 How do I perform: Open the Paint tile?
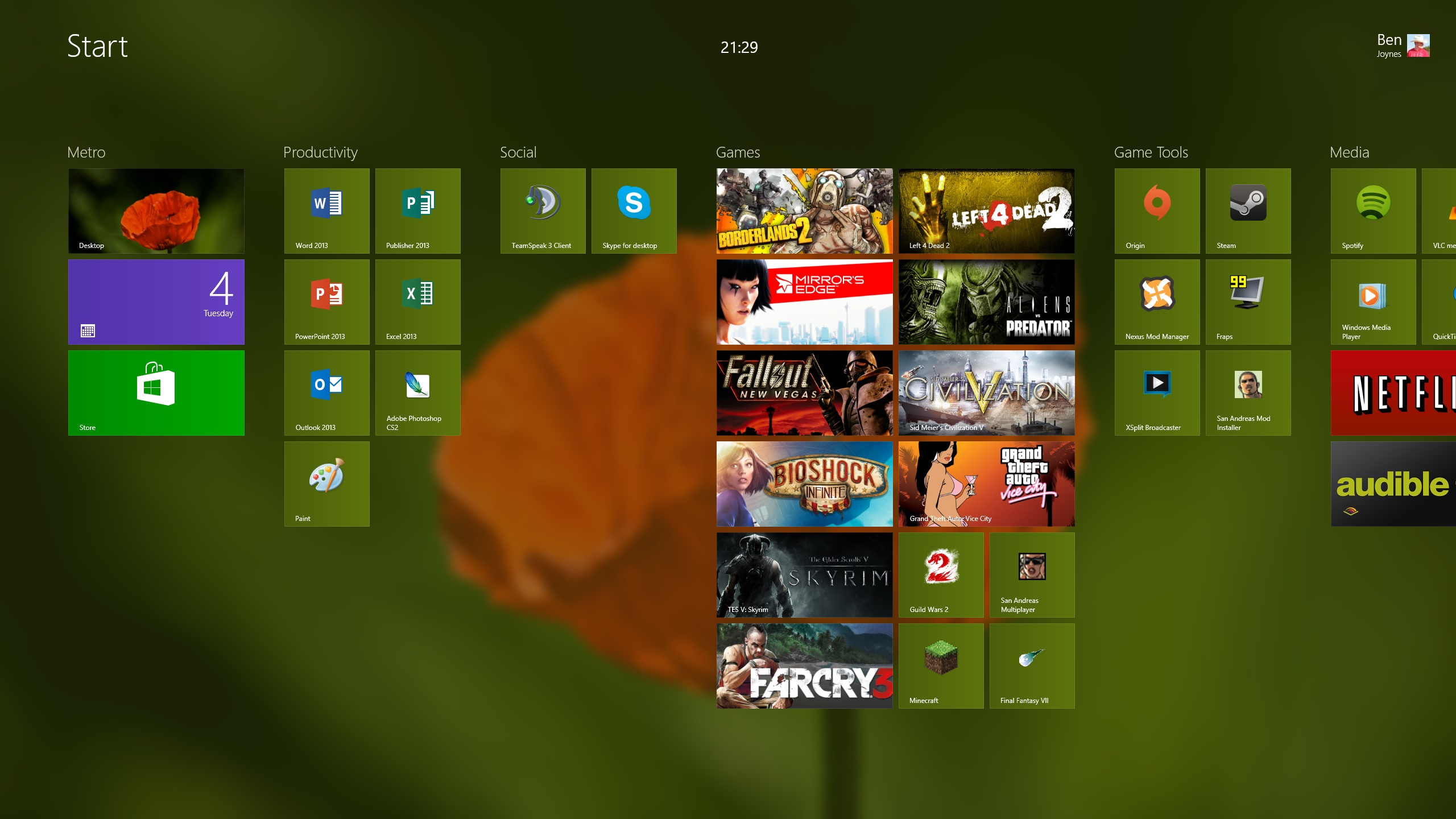click(326, 483)
